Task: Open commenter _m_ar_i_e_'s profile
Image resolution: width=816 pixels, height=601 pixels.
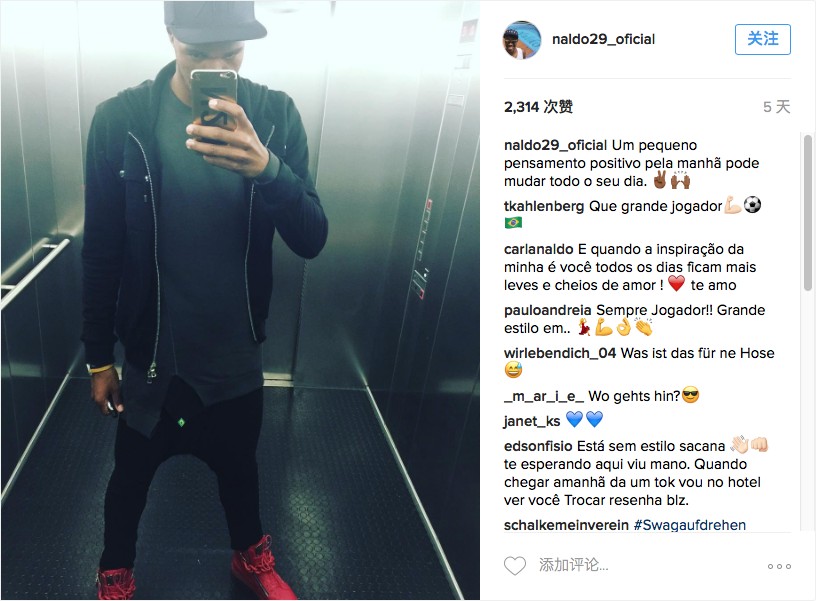Action: pos(543,397)
